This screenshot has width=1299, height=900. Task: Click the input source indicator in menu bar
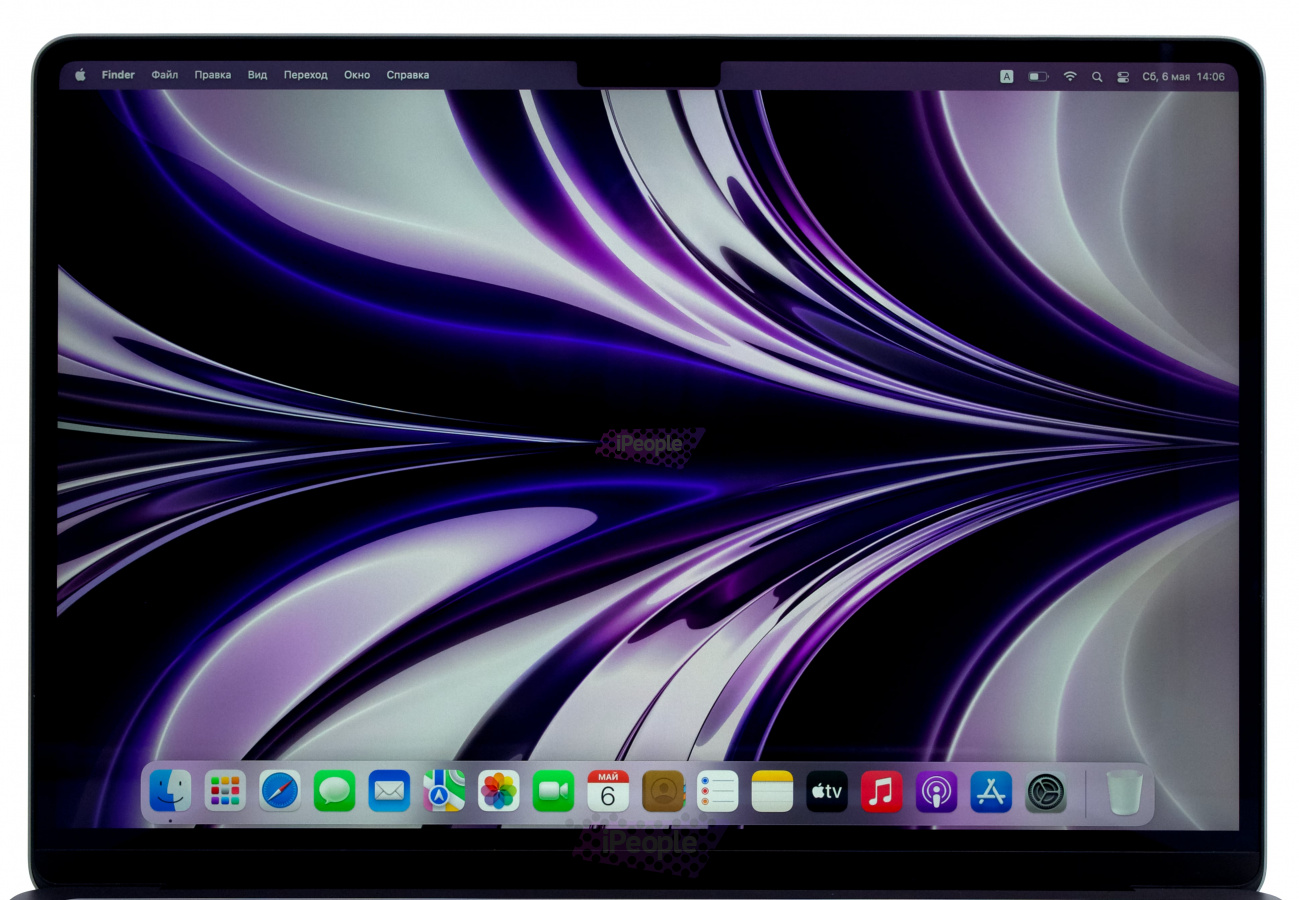(1007, 76)
